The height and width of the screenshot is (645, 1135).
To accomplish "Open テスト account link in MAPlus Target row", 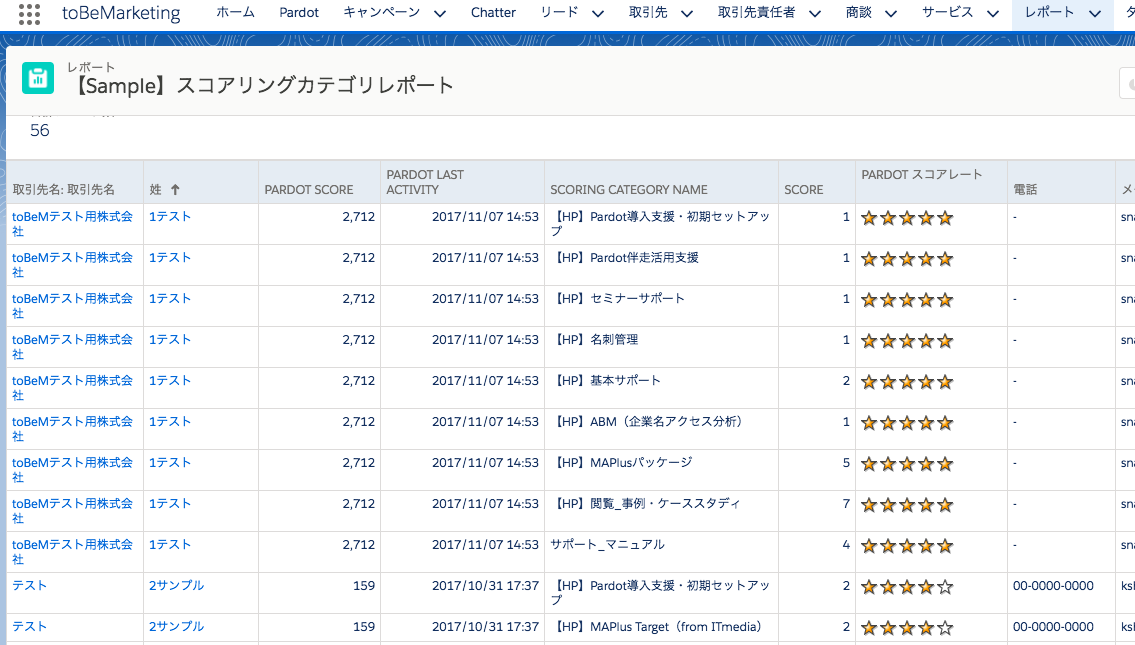I will pyautogui.click(x=30, y=627).
